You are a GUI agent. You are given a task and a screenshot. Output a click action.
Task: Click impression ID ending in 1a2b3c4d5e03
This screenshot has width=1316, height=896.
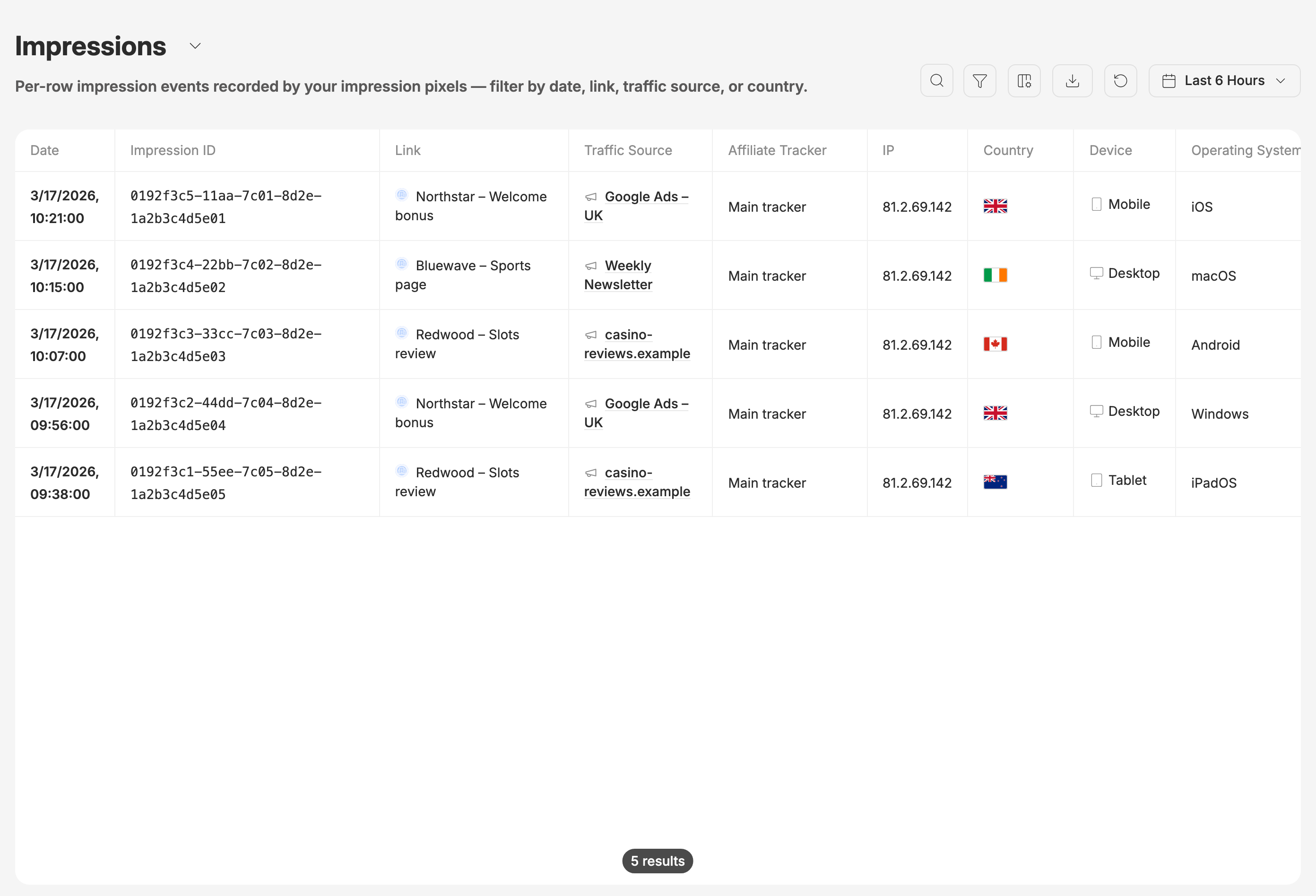pos(226,345)
